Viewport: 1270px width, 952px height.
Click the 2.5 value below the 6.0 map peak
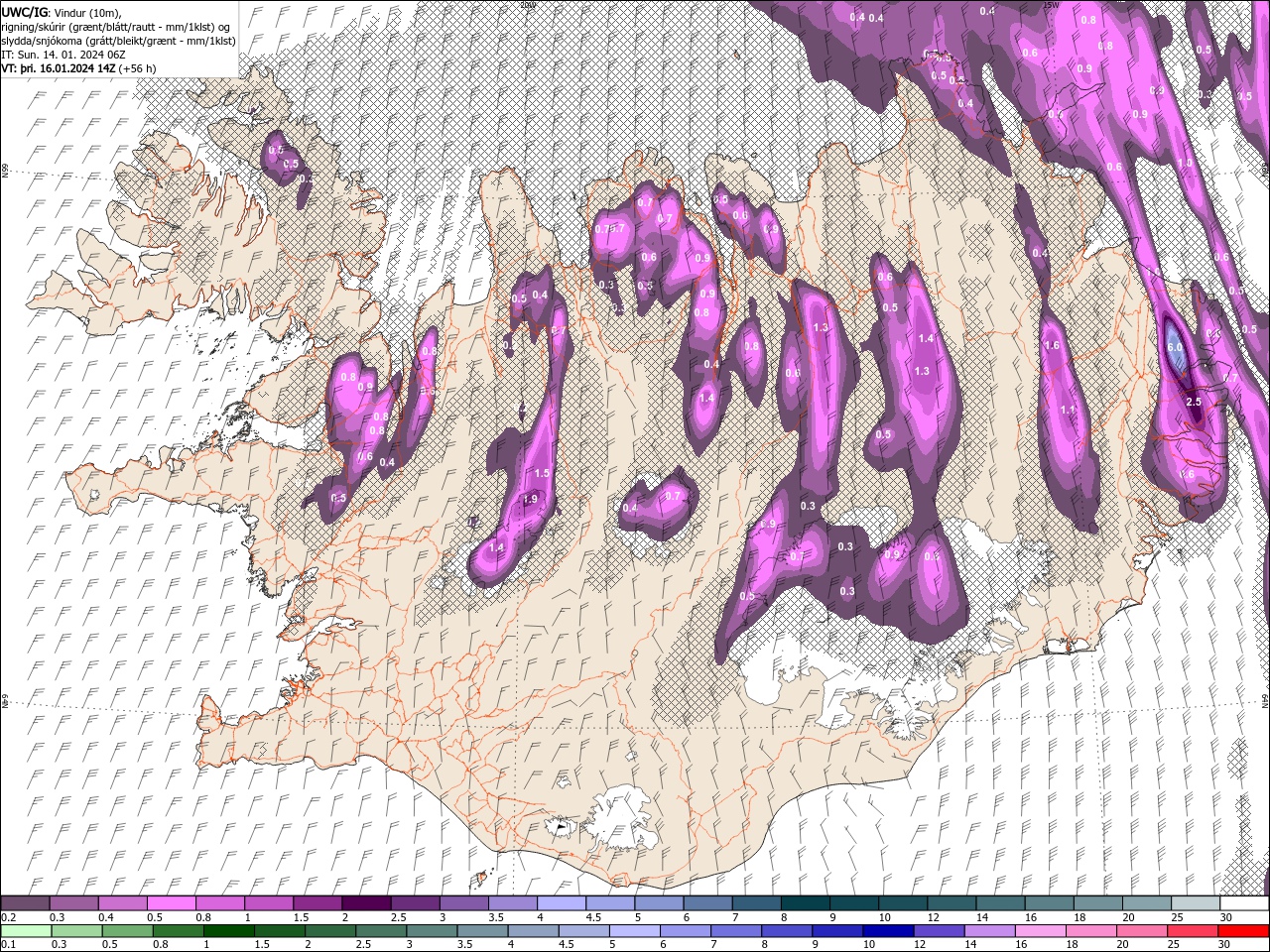1194,402
